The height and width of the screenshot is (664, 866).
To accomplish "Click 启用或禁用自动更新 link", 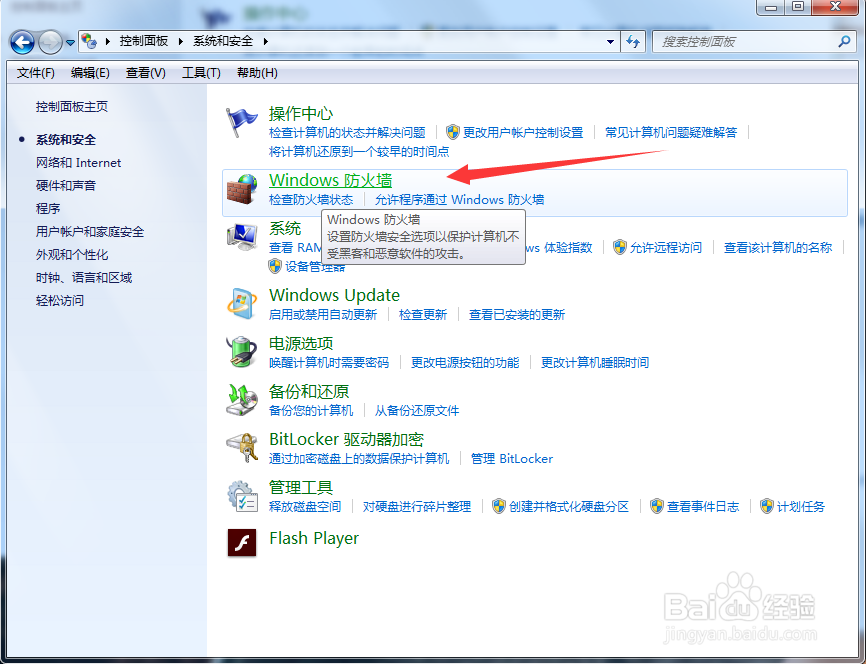I will 323,315.
